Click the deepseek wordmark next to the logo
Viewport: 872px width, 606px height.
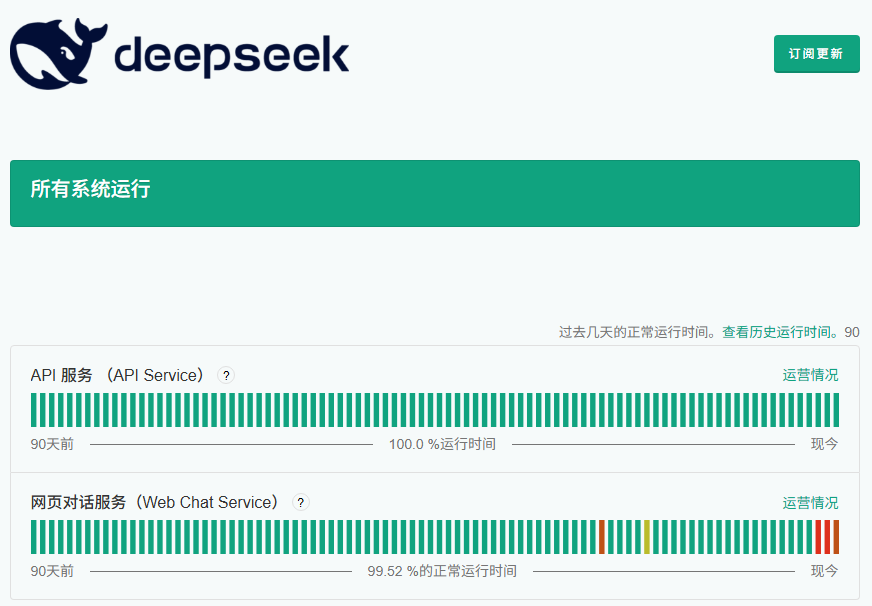[232, 55]
